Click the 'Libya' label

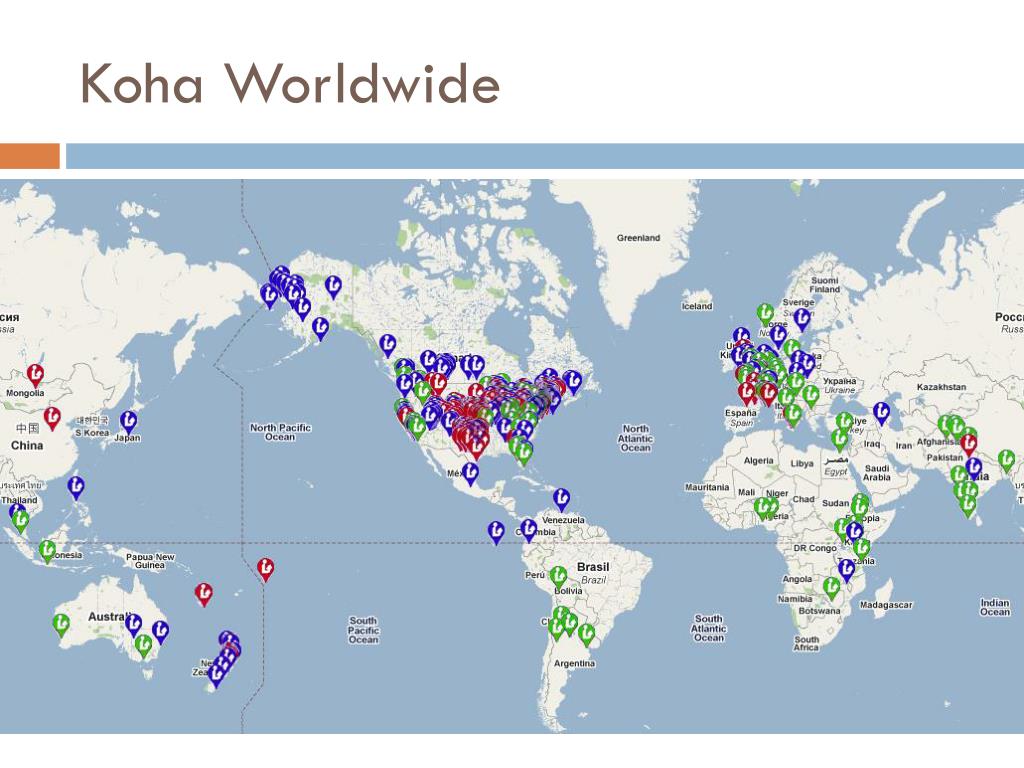802,464
